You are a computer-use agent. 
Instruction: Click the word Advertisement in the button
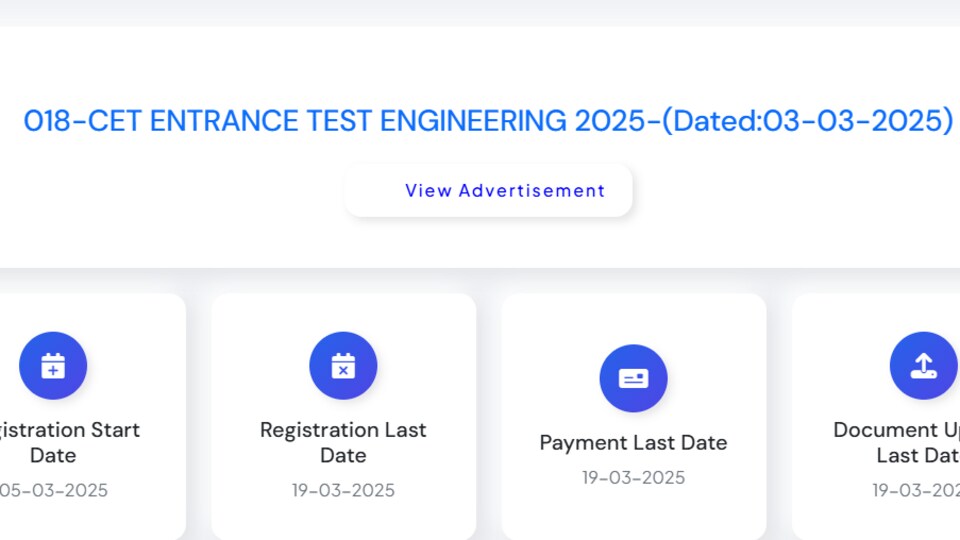tap(531, 190)
